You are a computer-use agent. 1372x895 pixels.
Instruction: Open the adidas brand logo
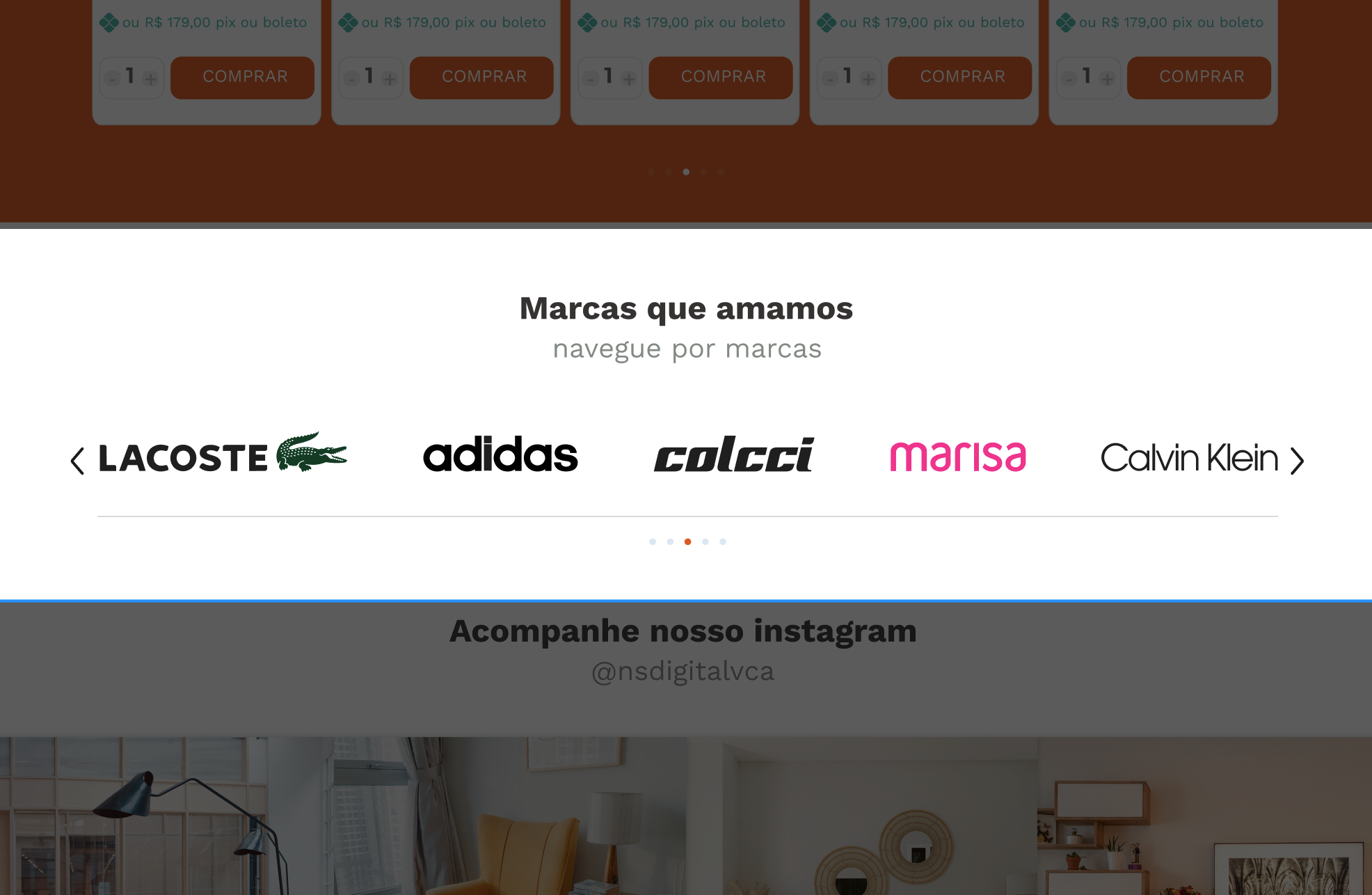500,454
